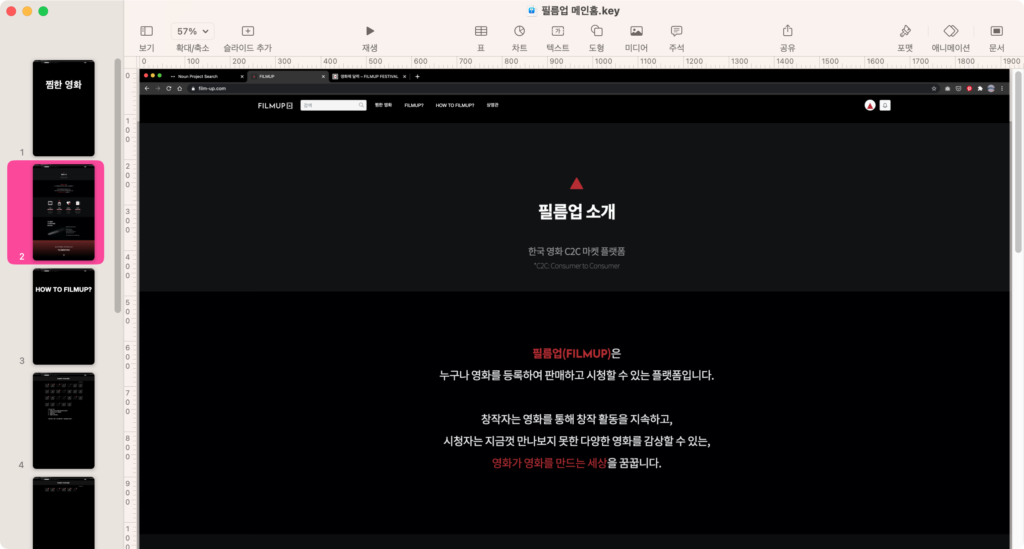Click the FILMUP logo in site header

click(x=275, y=105)
